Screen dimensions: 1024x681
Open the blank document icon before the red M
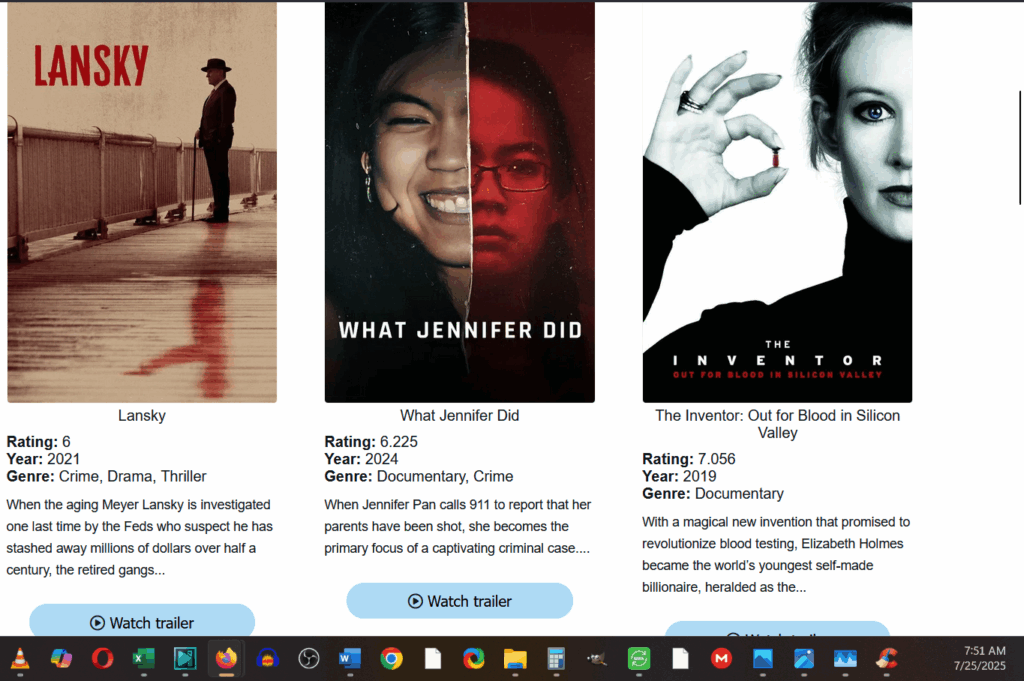click(680, 658)
